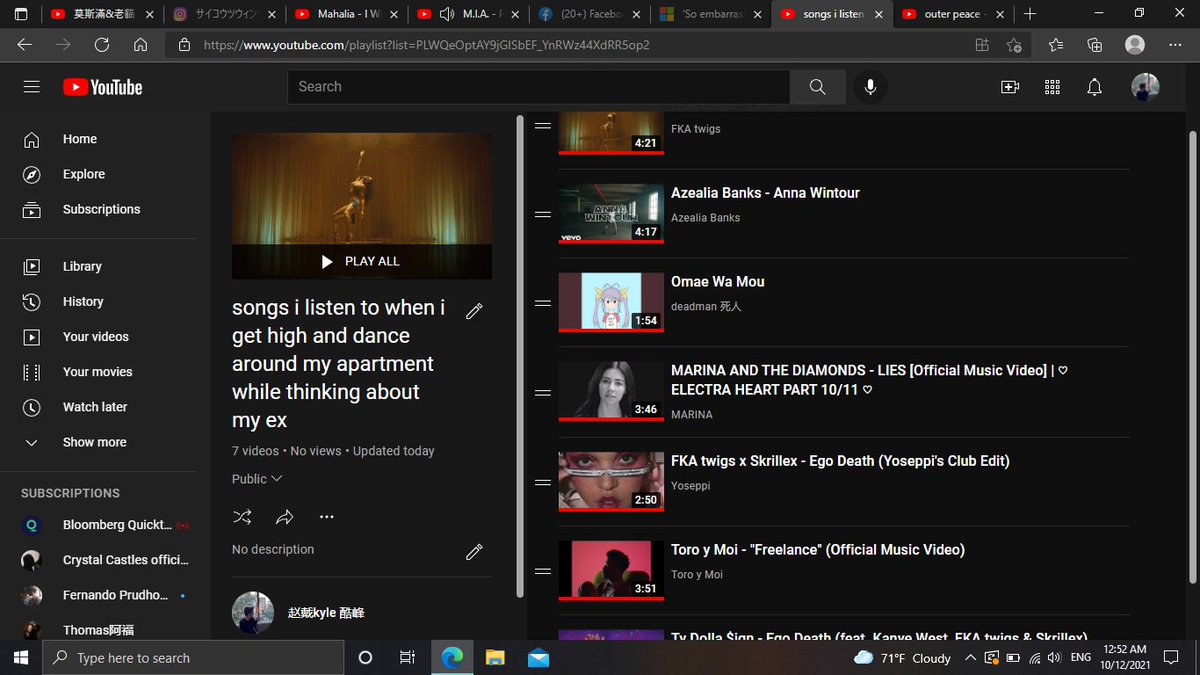
Task: Click the drag handle for Azealia Banks - Anna Wintour
Action: [543, 214]
